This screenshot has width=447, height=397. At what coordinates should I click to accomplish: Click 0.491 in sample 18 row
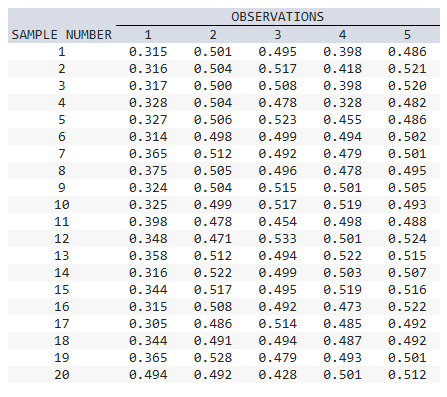click(213, 341)
